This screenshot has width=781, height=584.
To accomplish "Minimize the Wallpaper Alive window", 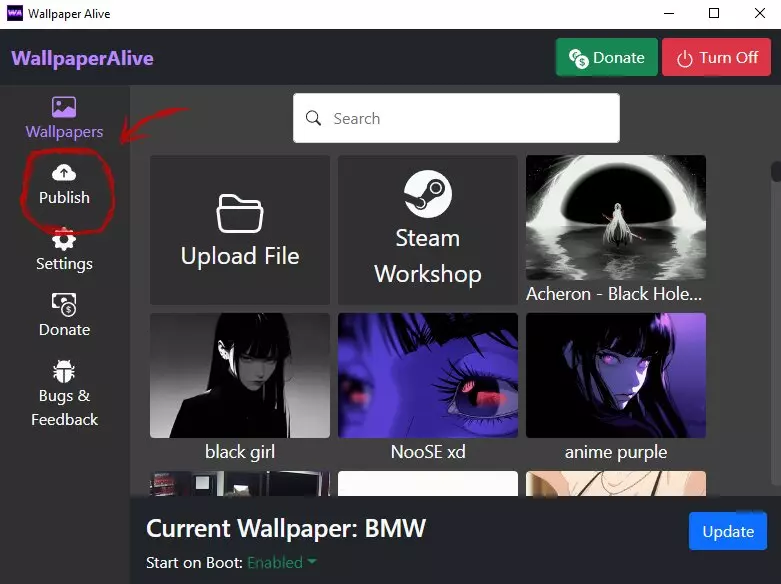I will pyautogui.click(x=669, y=13).
